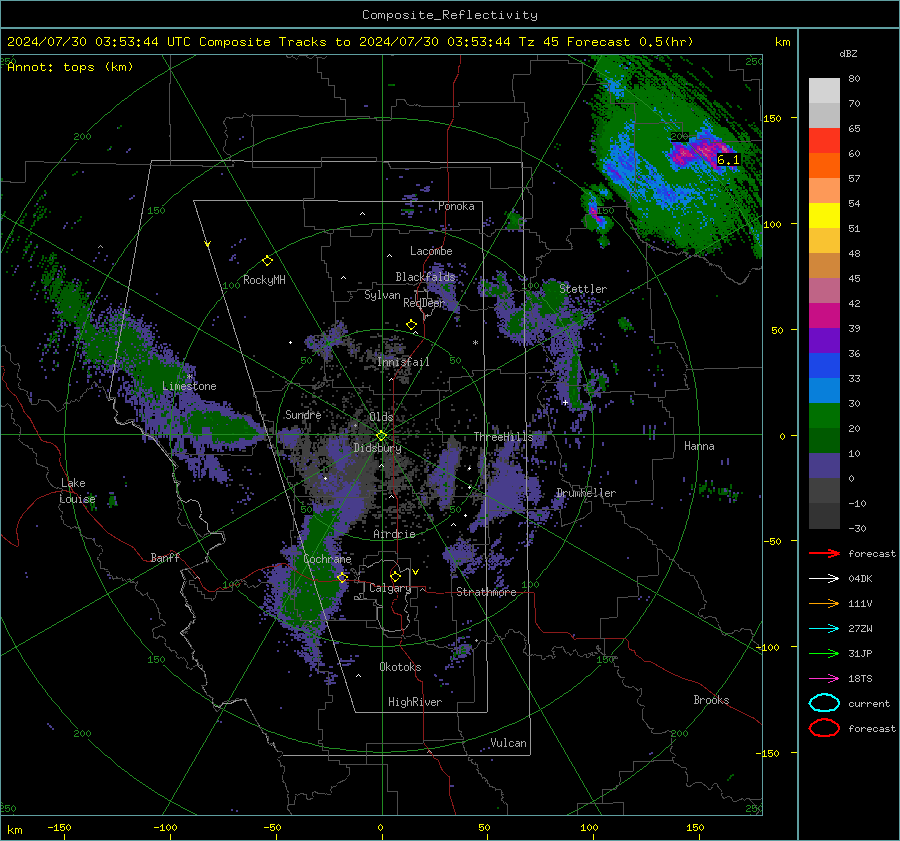Click the ThreeHills city label
The height and width of the screenshot is (841, 900).
pyautogui.click(x=503, y=437)
